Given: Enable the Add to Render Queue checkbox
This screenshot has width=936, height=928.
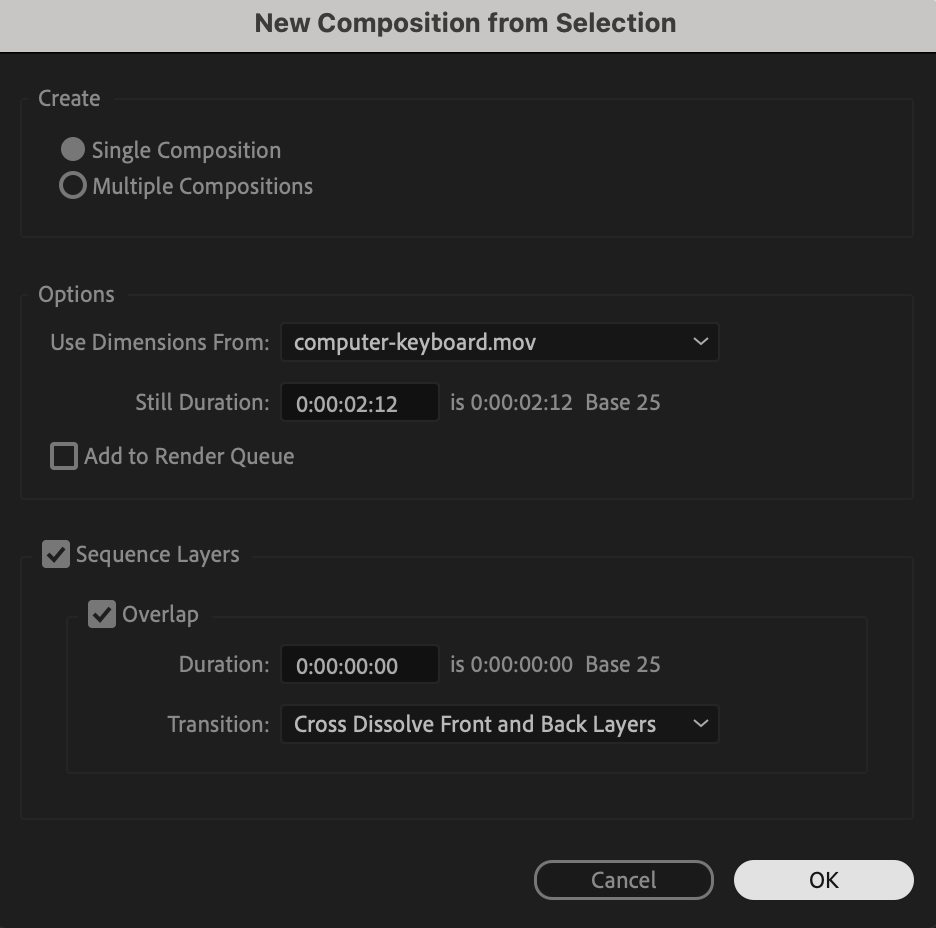Looking at the screenshot, I should [x=64, y=457].
